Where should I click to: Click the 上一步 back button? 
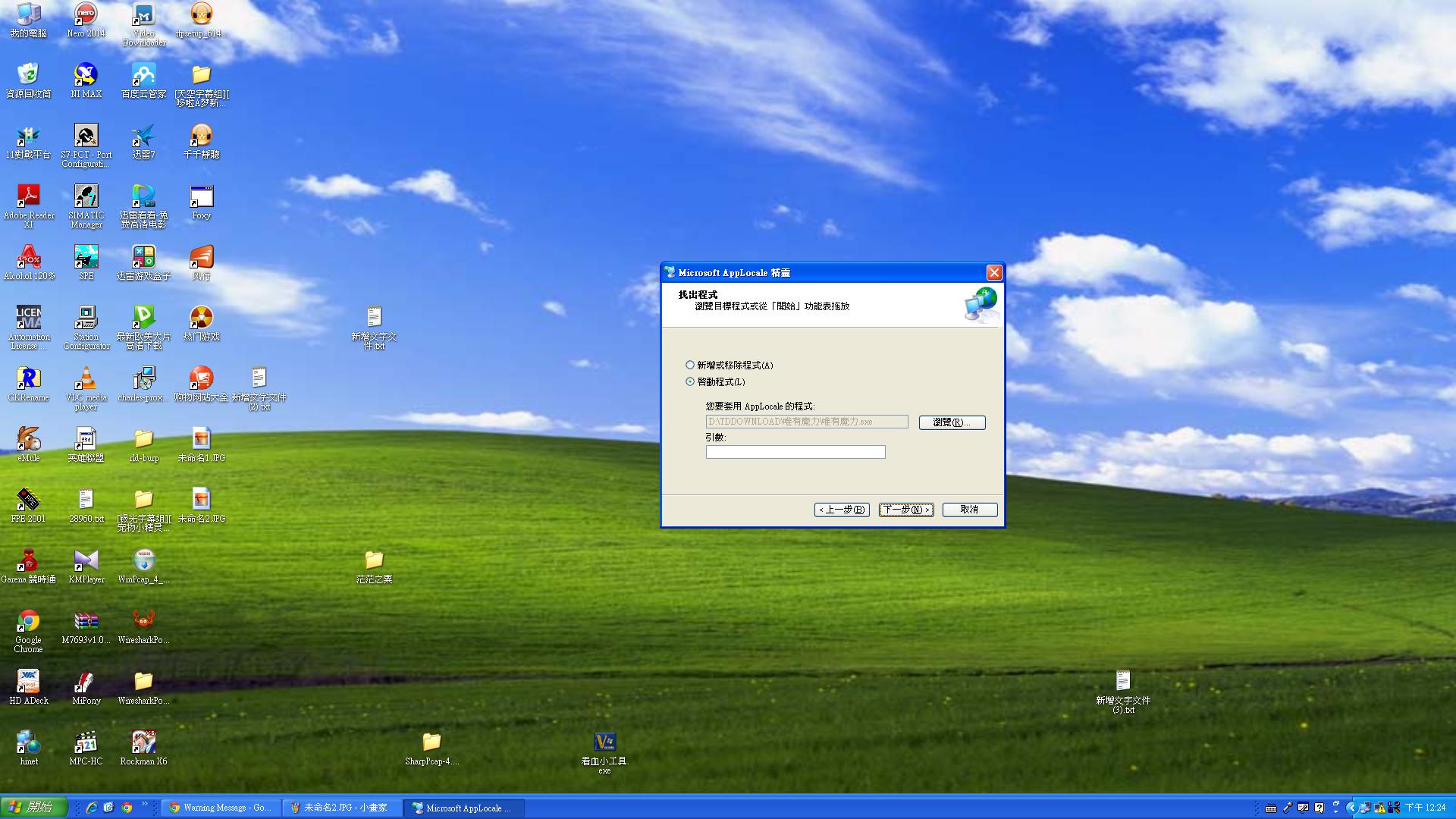pyautogui.click(x=842, y=510)
